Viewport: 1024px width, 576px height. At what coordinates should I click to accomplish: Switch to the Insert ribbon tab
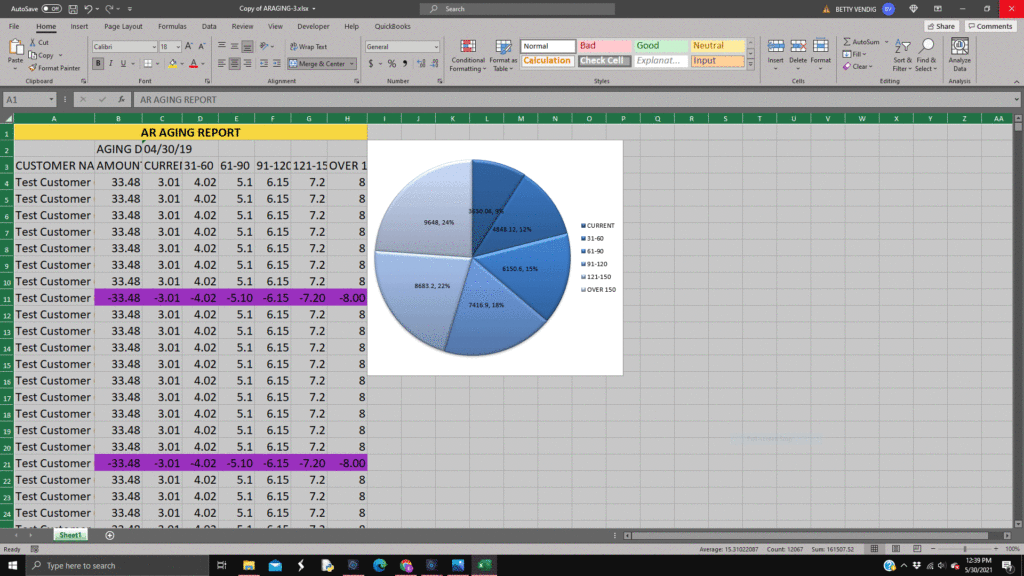tap(79, 26)
